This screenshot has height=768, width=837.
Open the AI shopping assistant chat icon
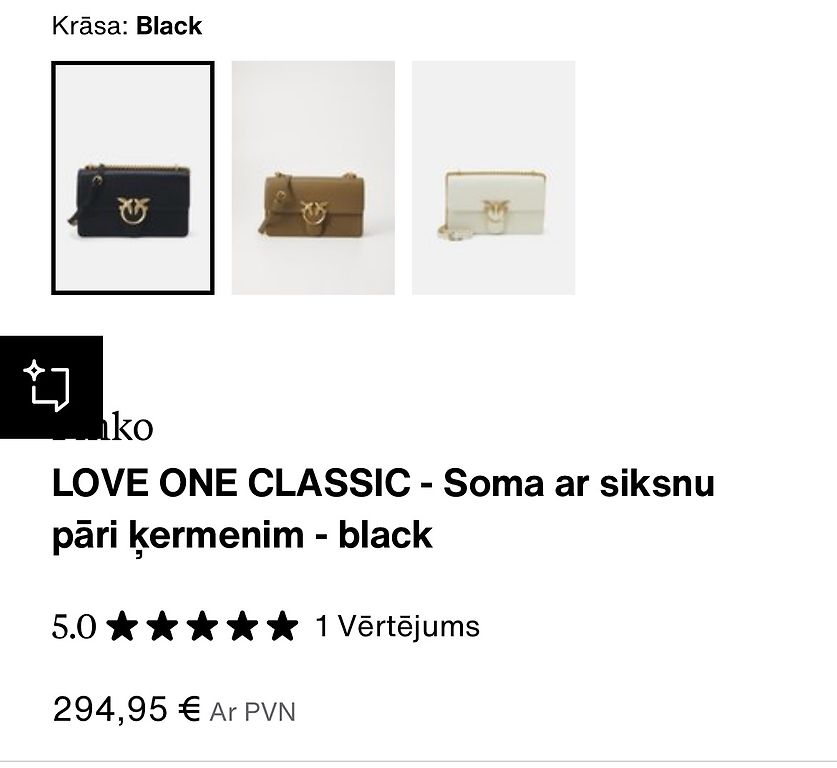tap(51, 387)
